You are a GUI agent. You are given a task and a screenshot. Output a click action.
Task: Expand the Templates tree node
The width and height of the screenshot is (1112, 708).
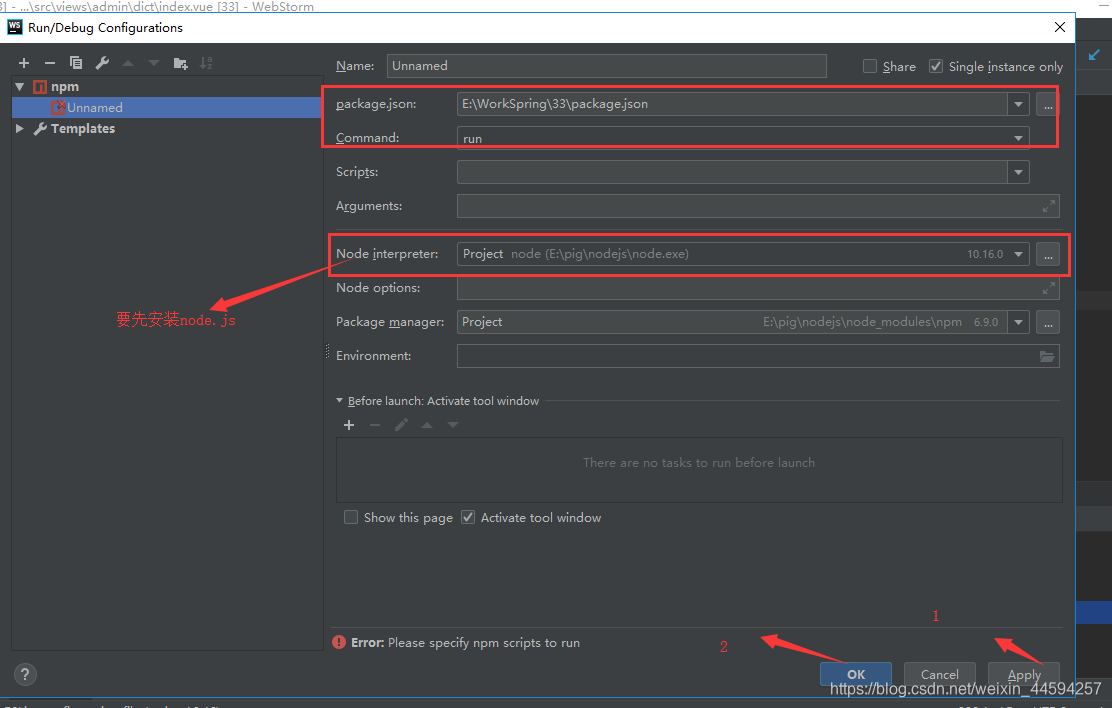point(20,128)
